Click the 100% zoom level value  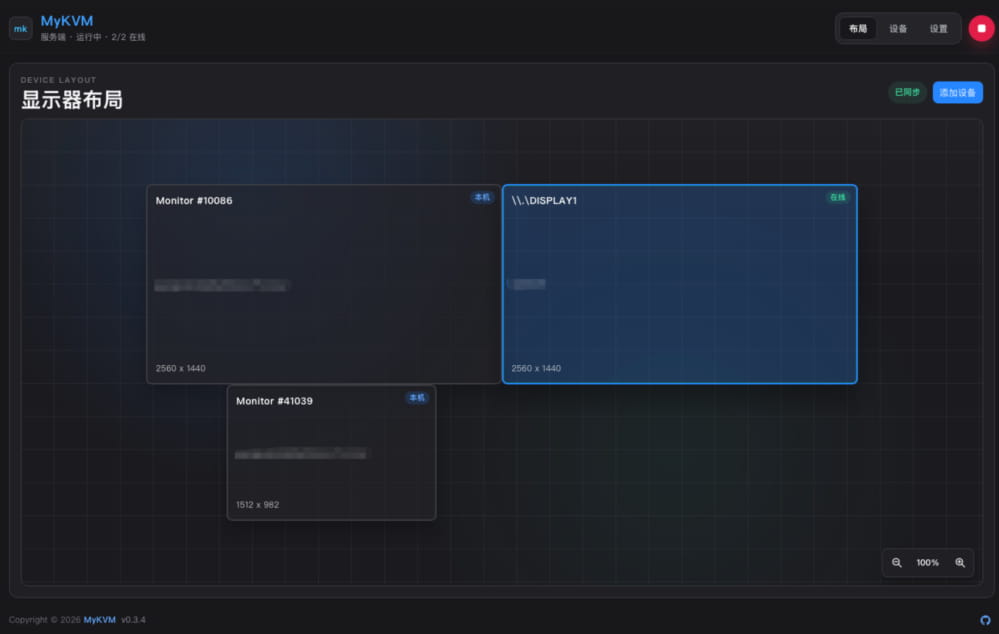click(x=927, y=563)
